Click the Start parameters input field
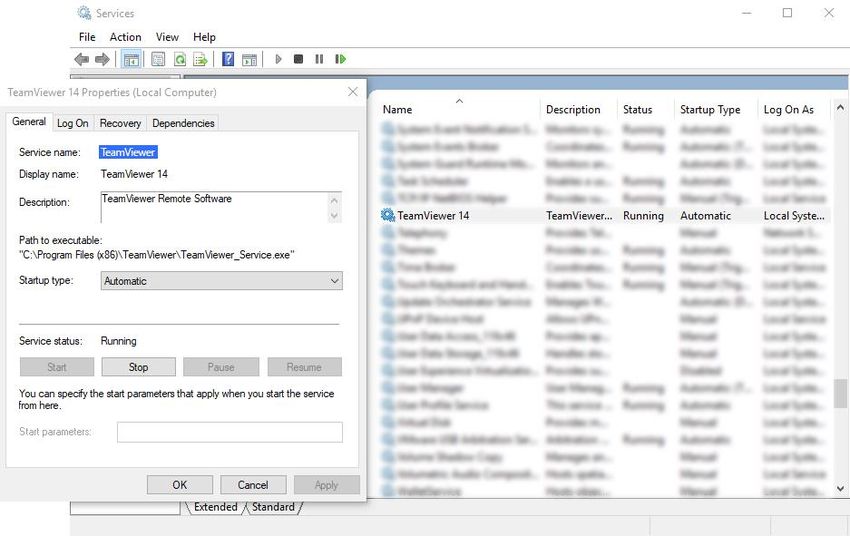 [230, 432]
